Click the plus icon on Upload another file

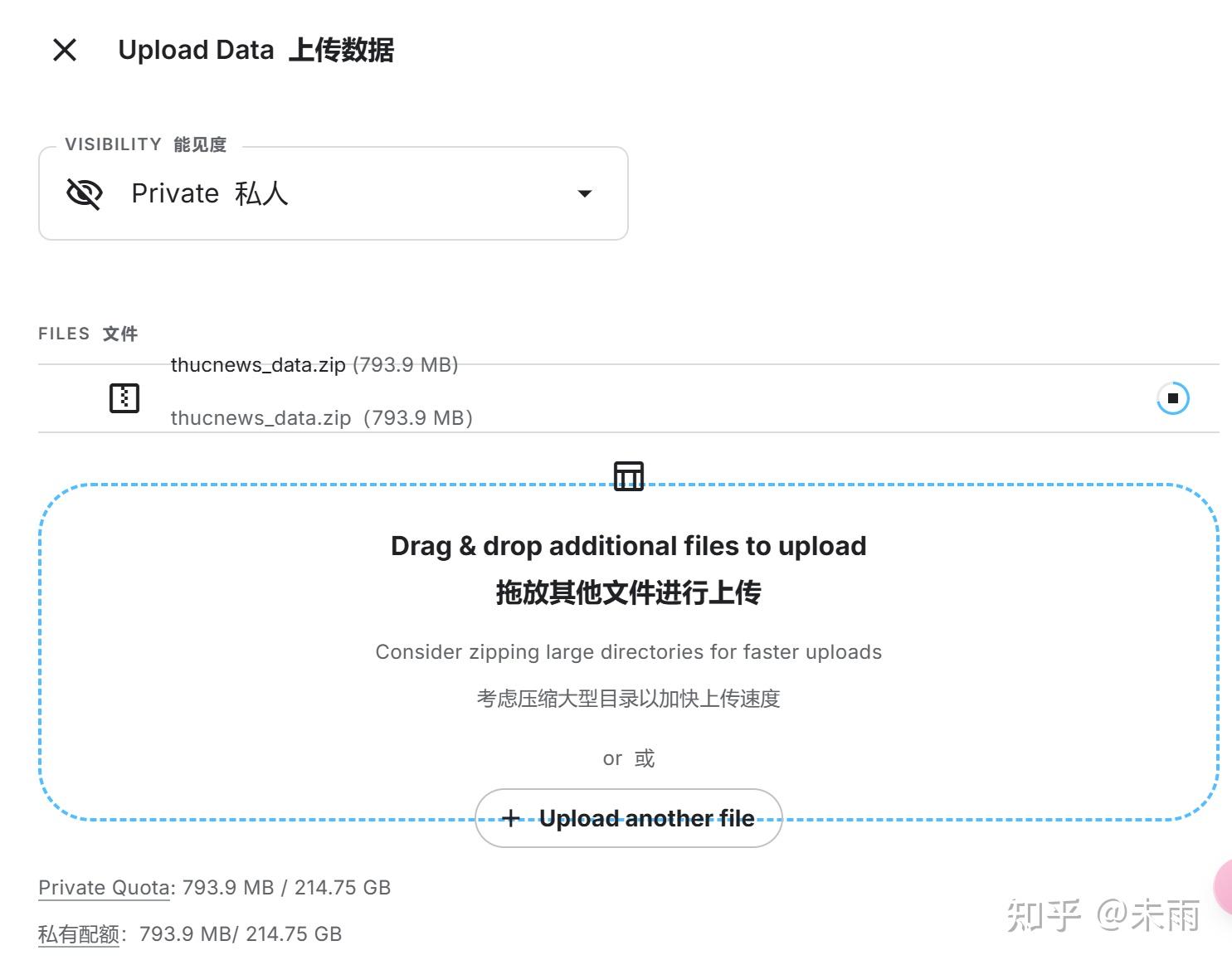click(511, 818)
